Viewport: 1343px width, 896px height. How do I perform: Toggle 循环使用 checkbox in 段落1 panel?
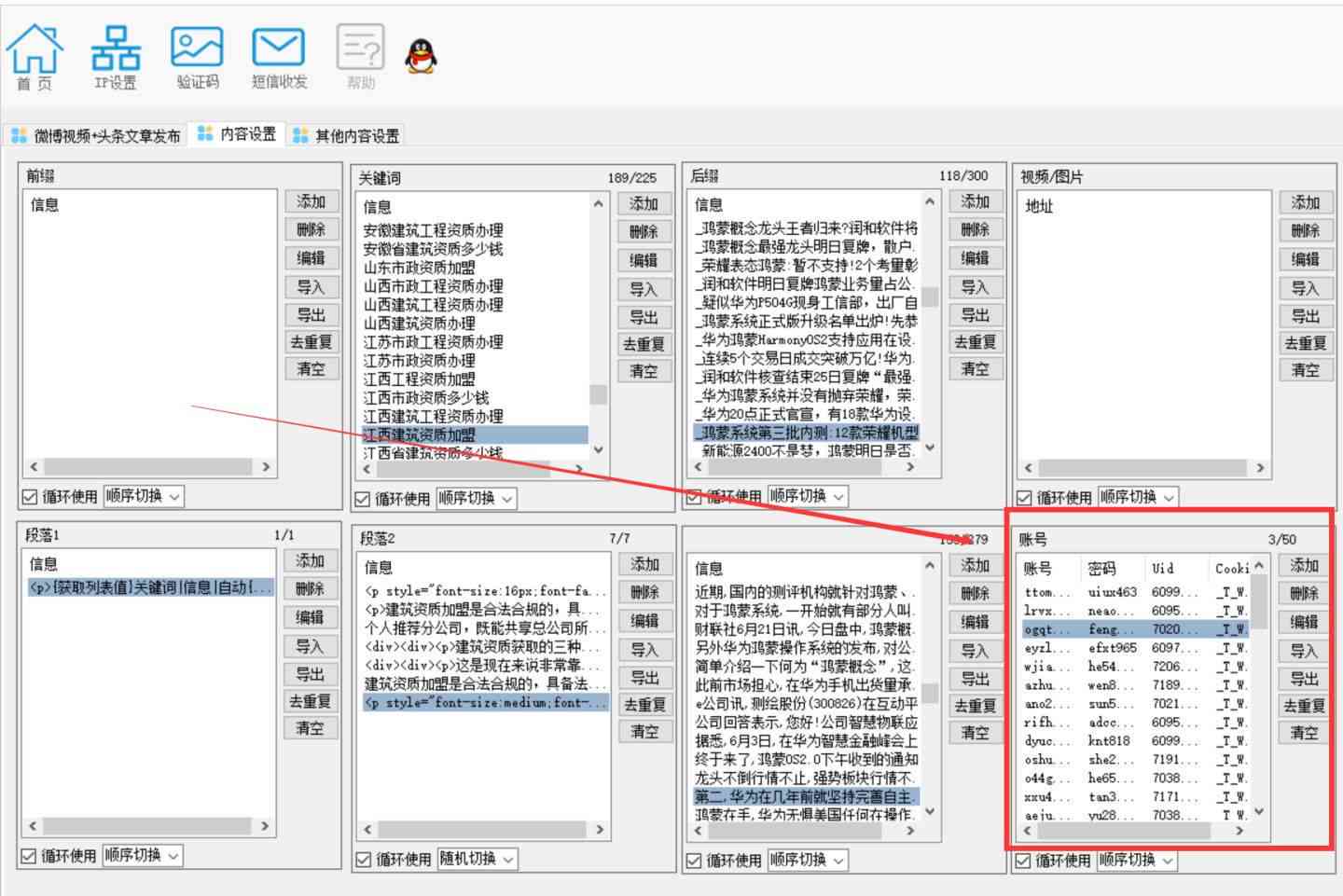(x=30, y=856)
